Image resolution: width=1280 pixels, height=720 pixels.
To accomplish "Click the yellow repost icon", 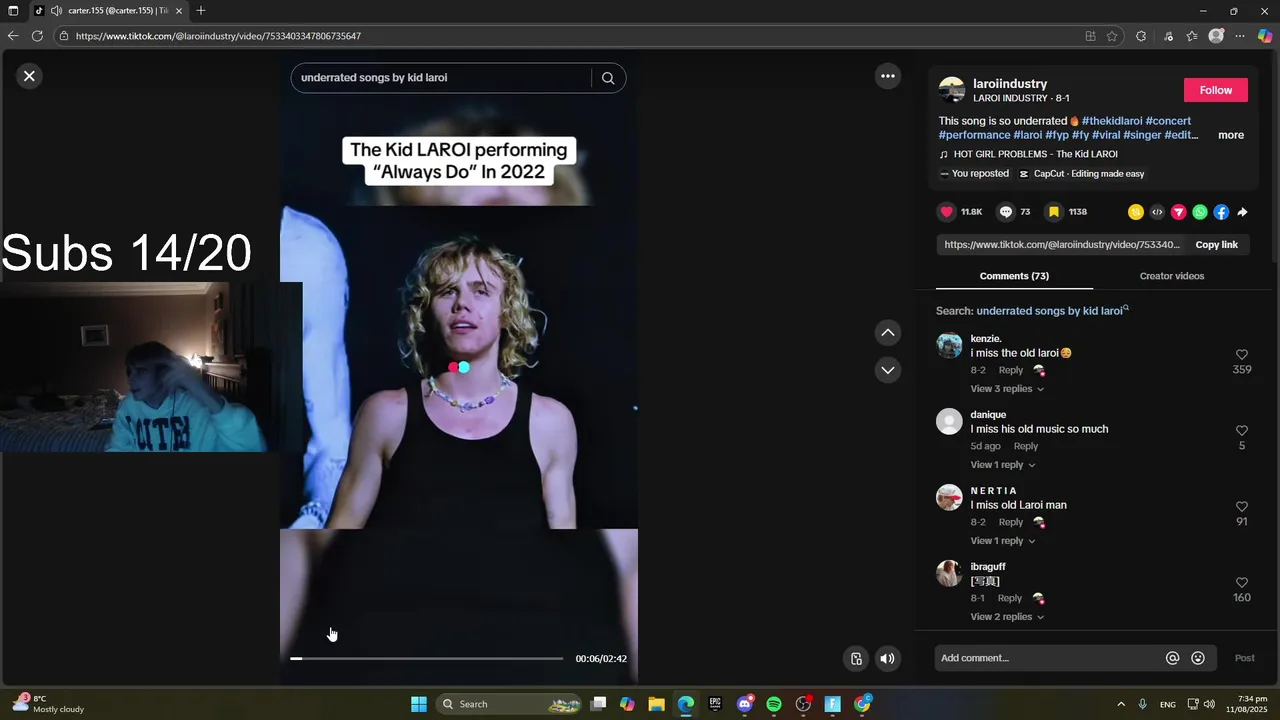I will (x=1135, y=212).
